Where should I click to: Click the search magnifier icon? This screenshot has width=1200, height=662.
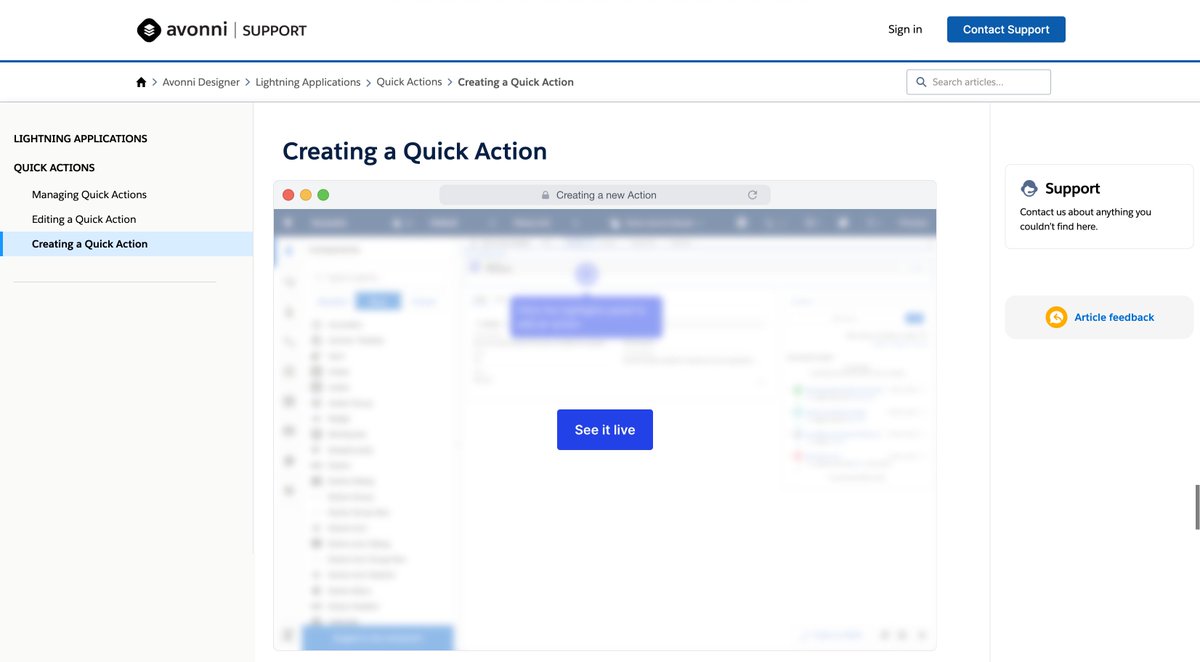921,82
